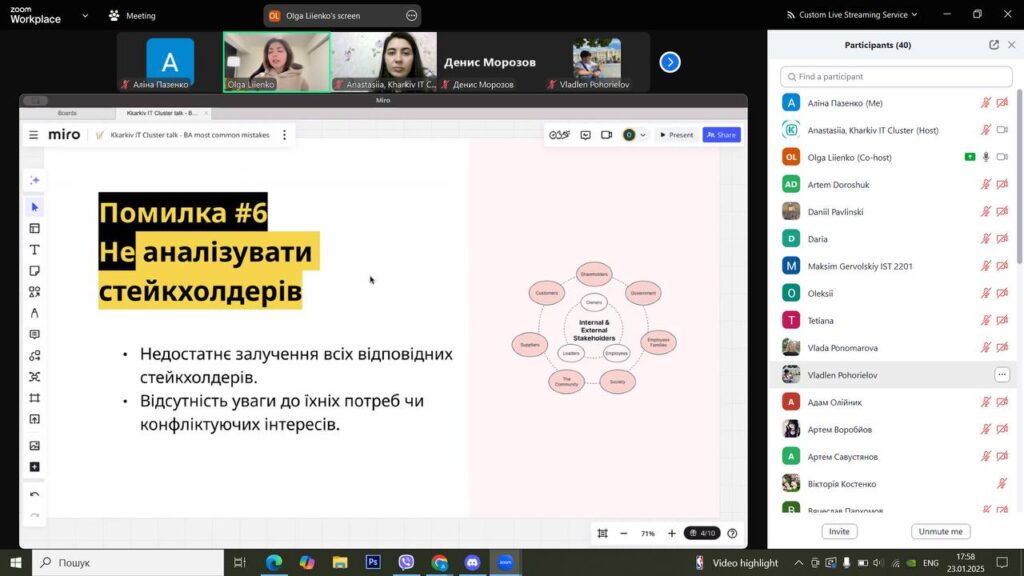
Task: Open Photoshop from the taskbar
Action: (x=373, y=562)
